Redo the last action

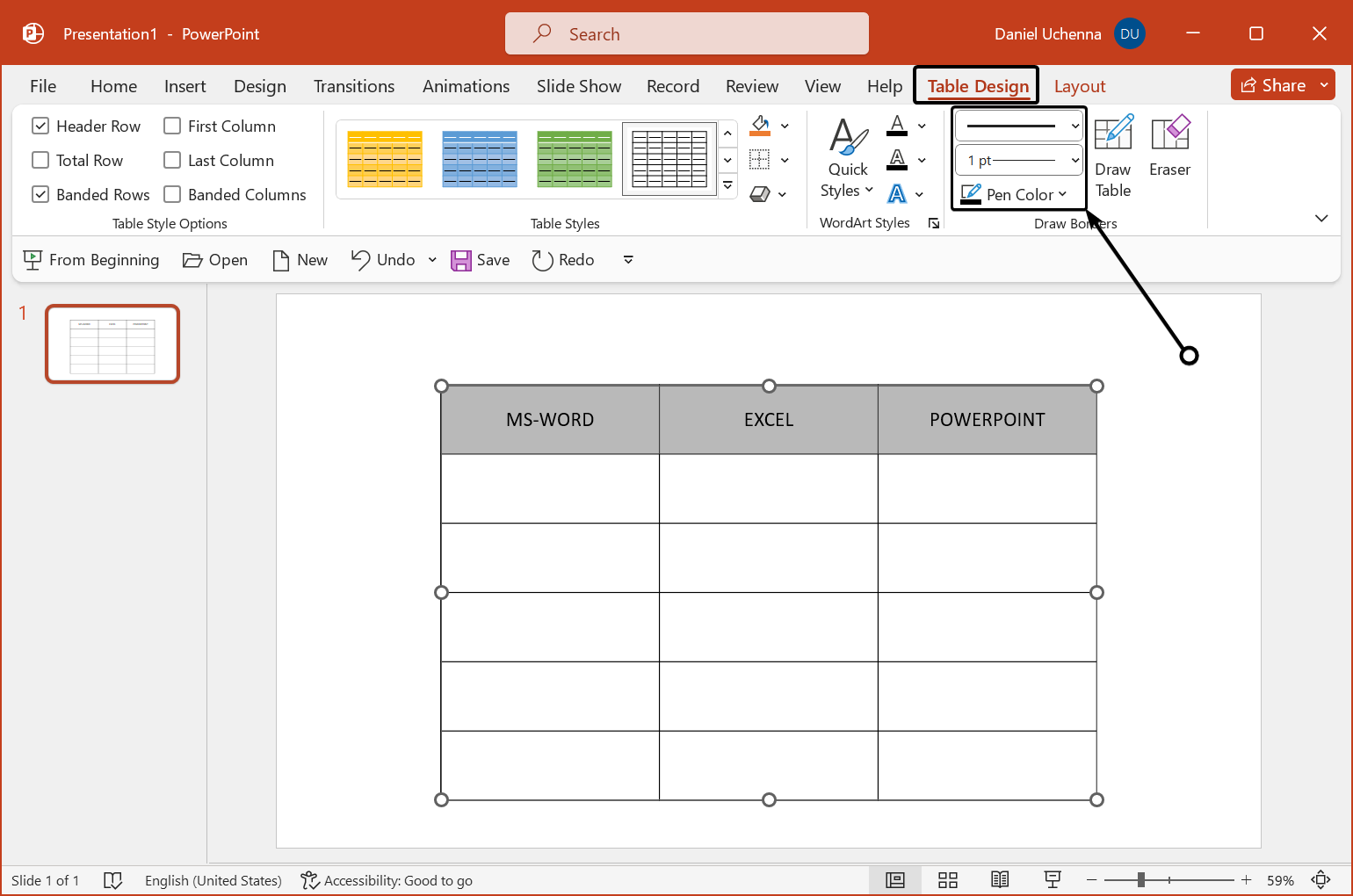[562, 259]
